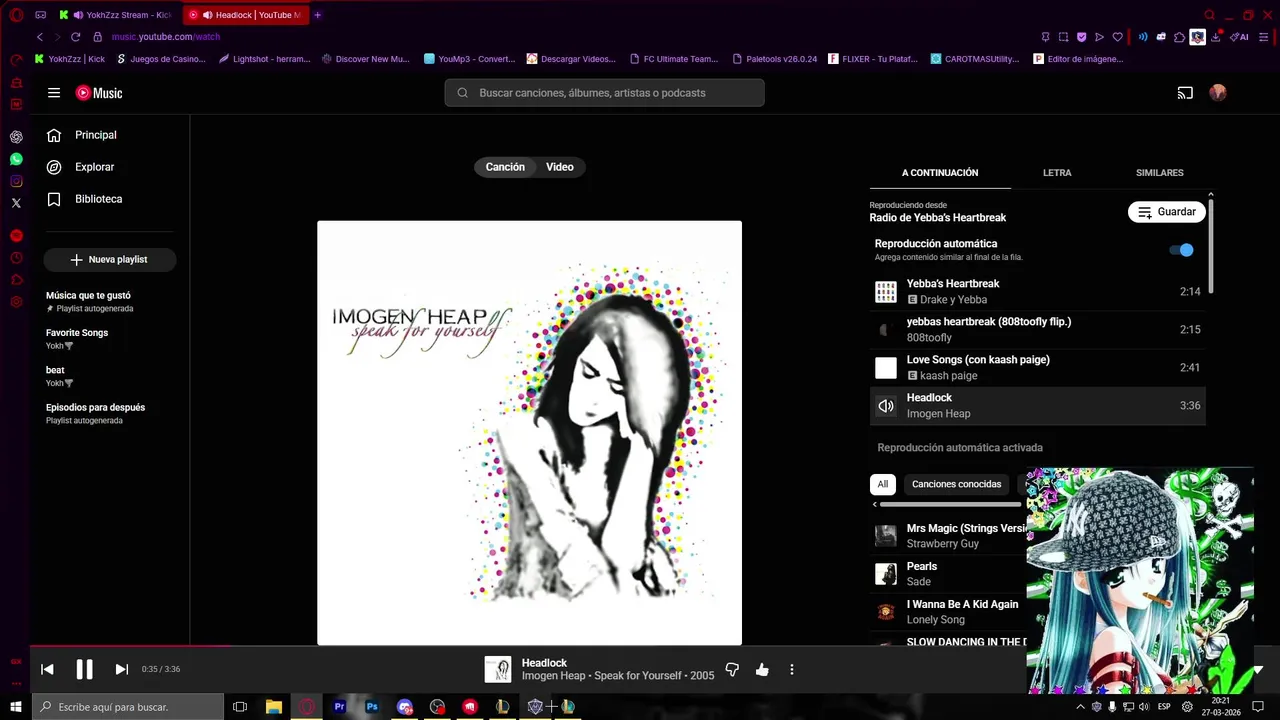The height and width of the screenshot is (720, 1280).
Task: Play I Wanna Be A Kid Again
Action: (x=950, y=612)
